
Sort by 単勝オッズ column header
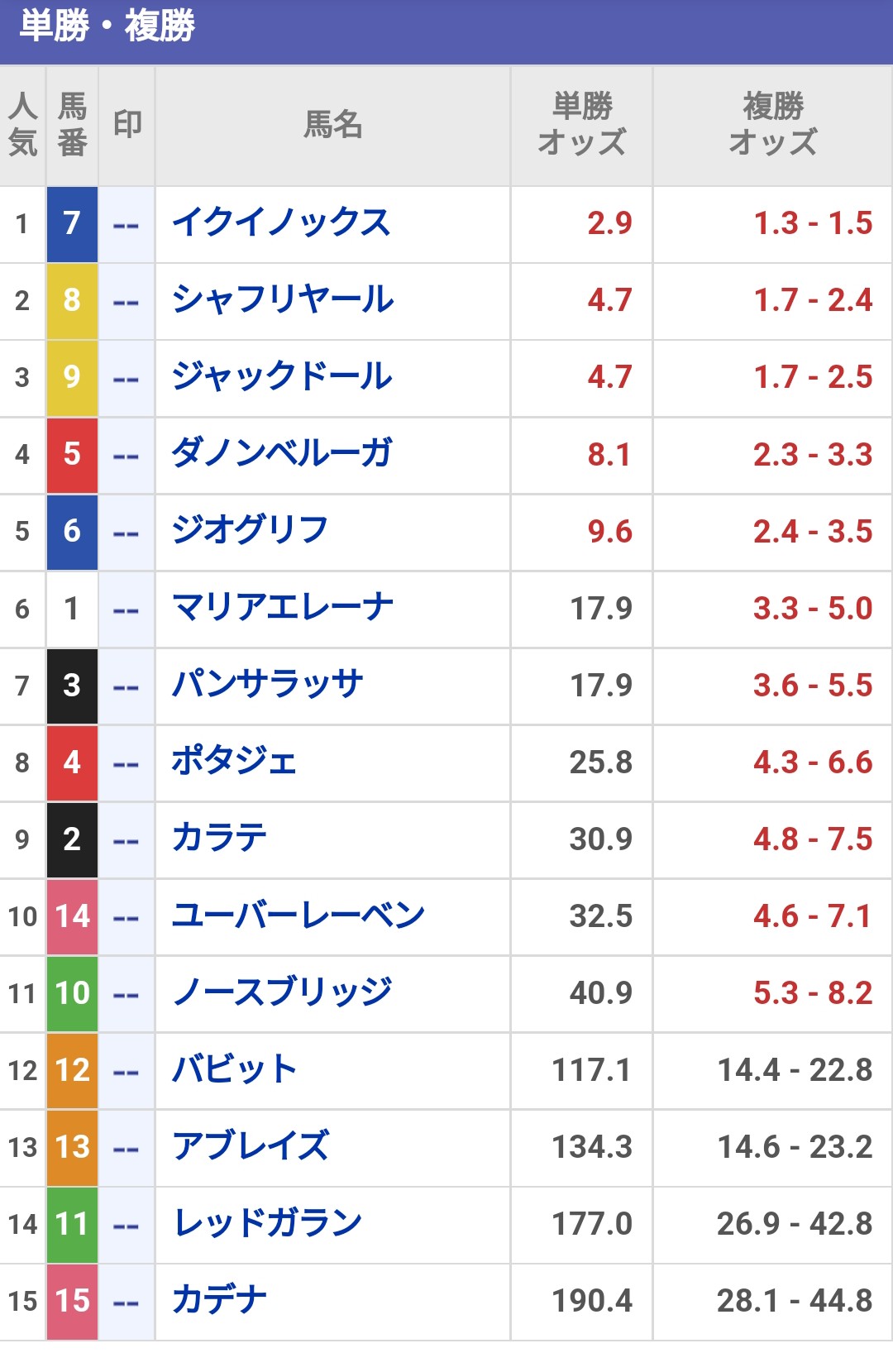[x=582, y=125]
